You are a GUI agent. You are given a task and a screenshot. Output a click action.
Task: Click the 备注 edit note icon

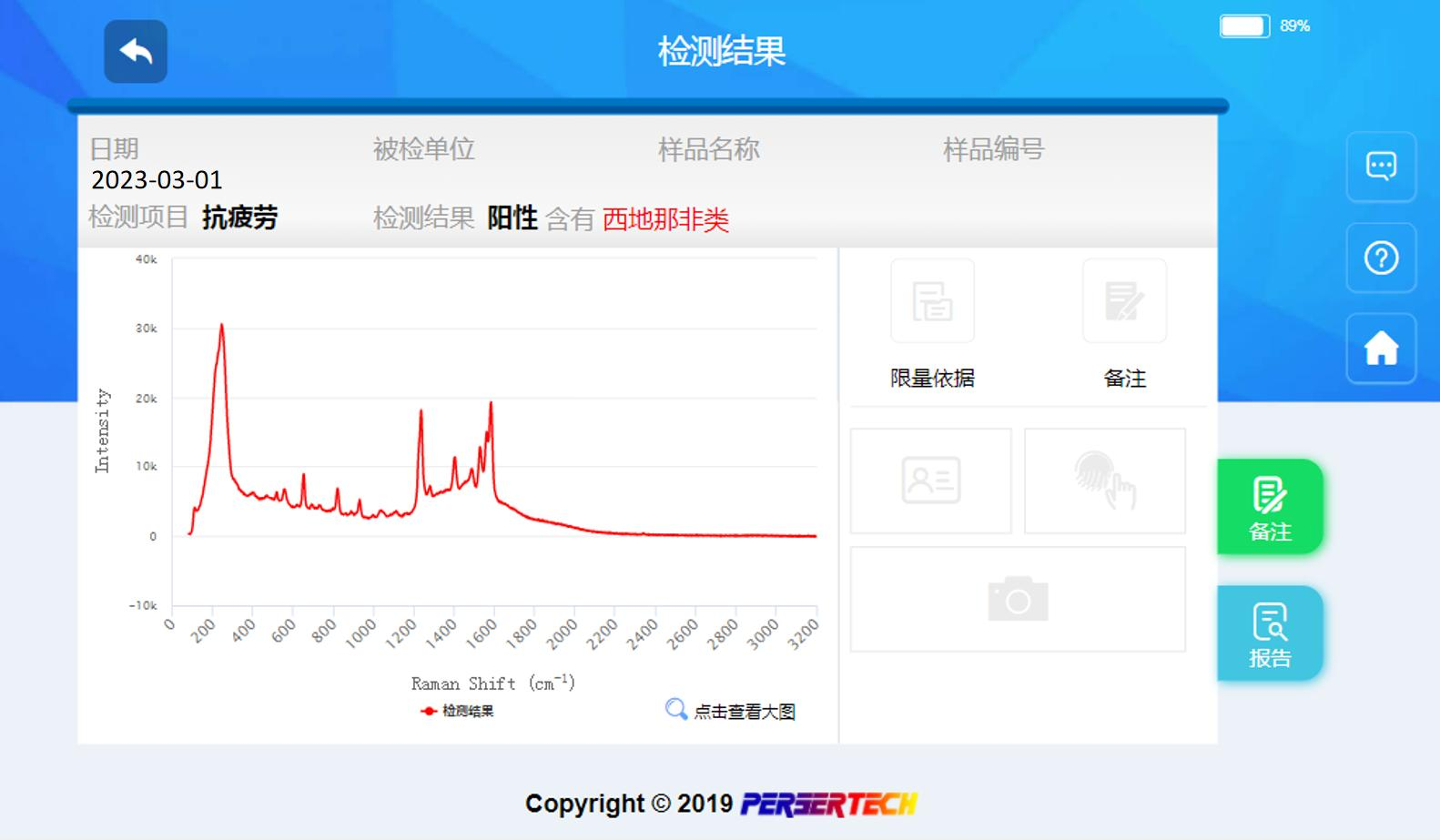coord(1124,301)
